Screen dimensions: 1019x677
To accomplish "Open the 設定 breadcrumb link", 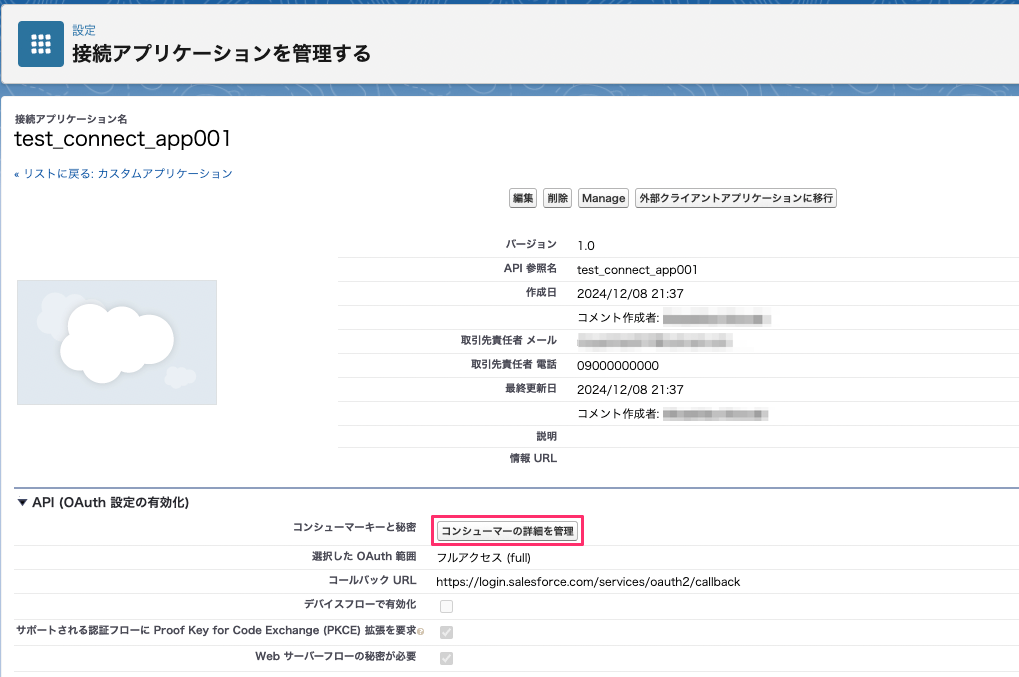I will (x=84, y=30).
